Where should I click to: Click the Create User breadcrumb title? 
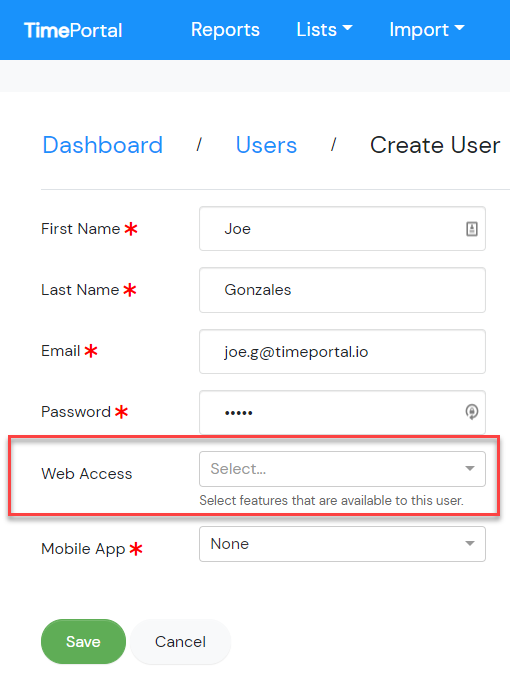[x=435, y=145]
